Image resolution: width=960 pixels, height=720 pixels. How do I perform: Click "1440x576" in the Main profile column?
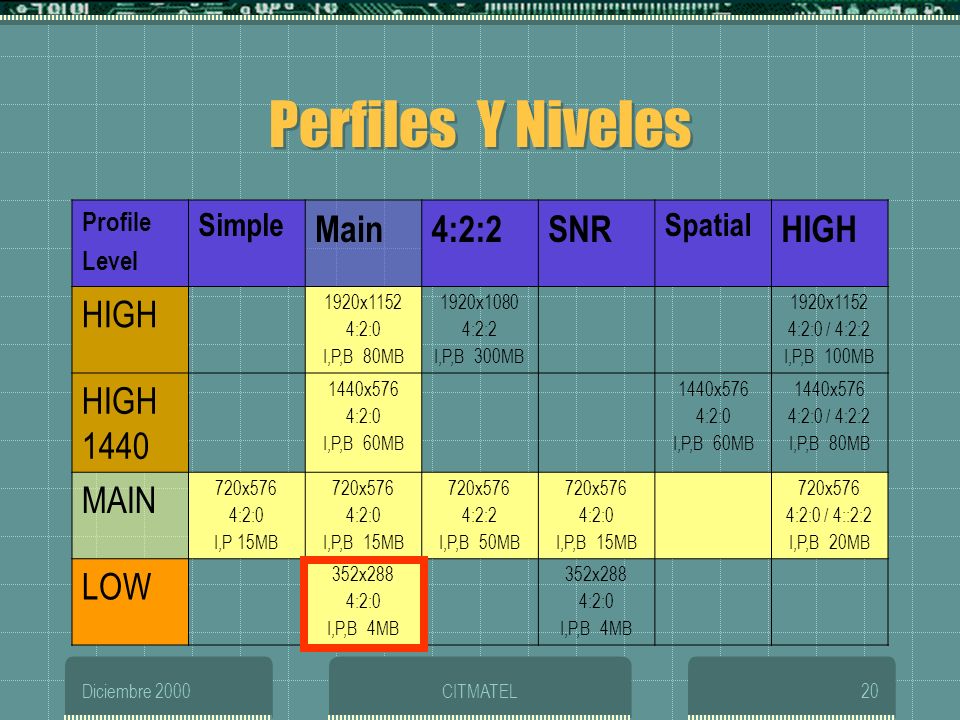click(363, 389)
